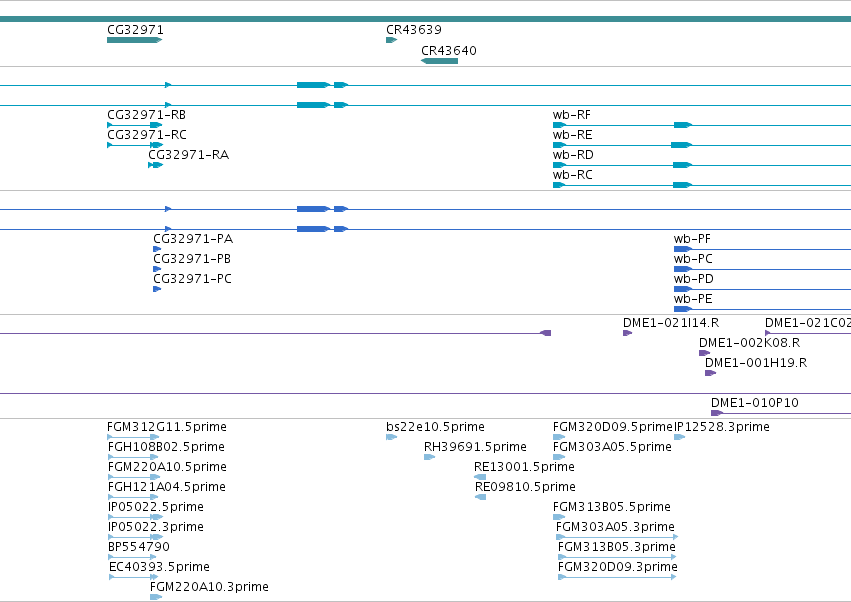This screenshot has height=602, width=851.
Task: Click EST IP12528.3prime label
Action: pyautogui.click(x=721, y=427)
